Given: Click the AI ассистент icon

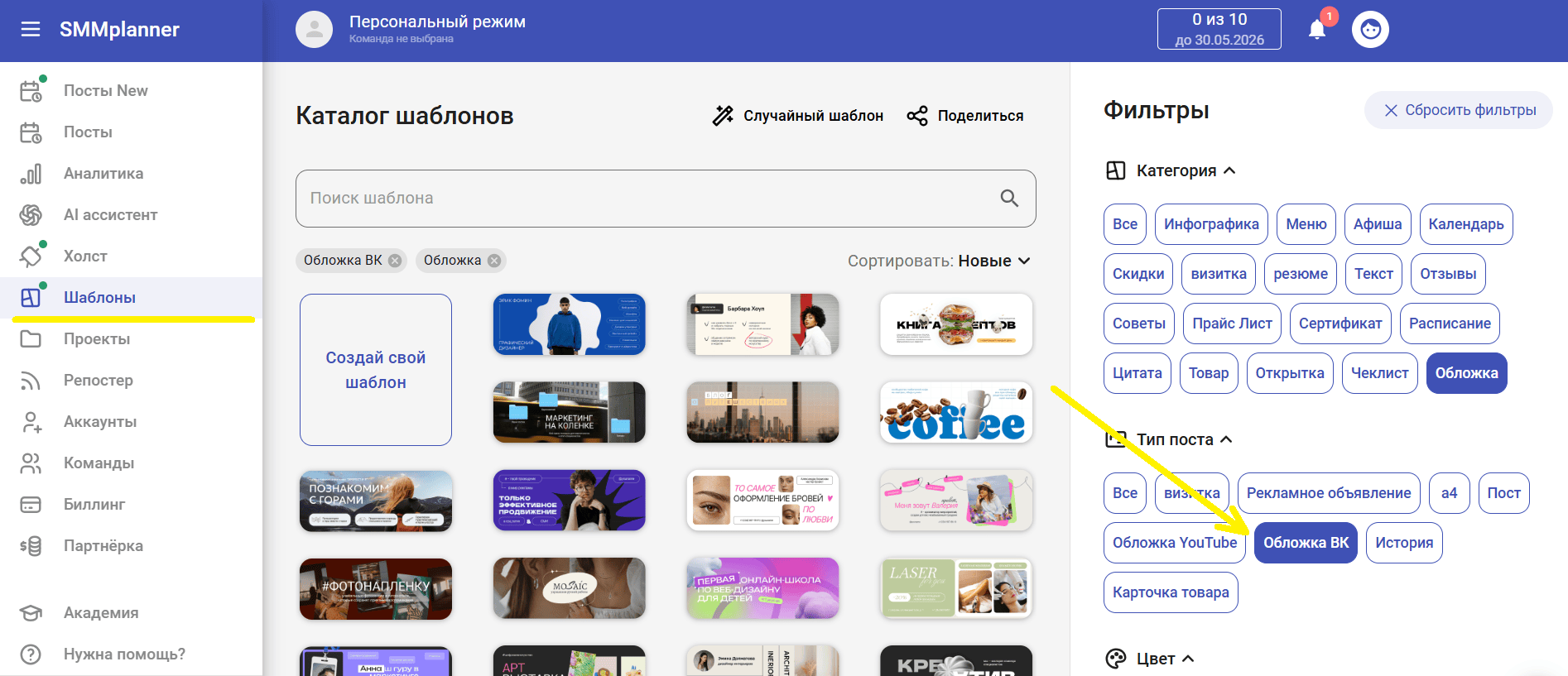Looking at the screenshot, I should [31, 215].
